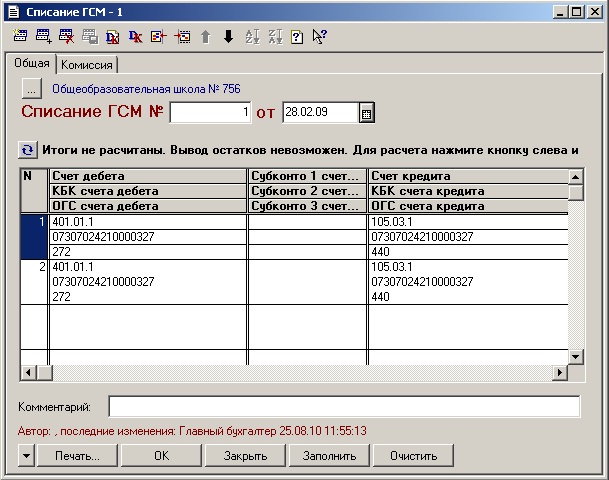Click the recalculate totals refresh icon
609x480 pixels.
pos(28,150)
